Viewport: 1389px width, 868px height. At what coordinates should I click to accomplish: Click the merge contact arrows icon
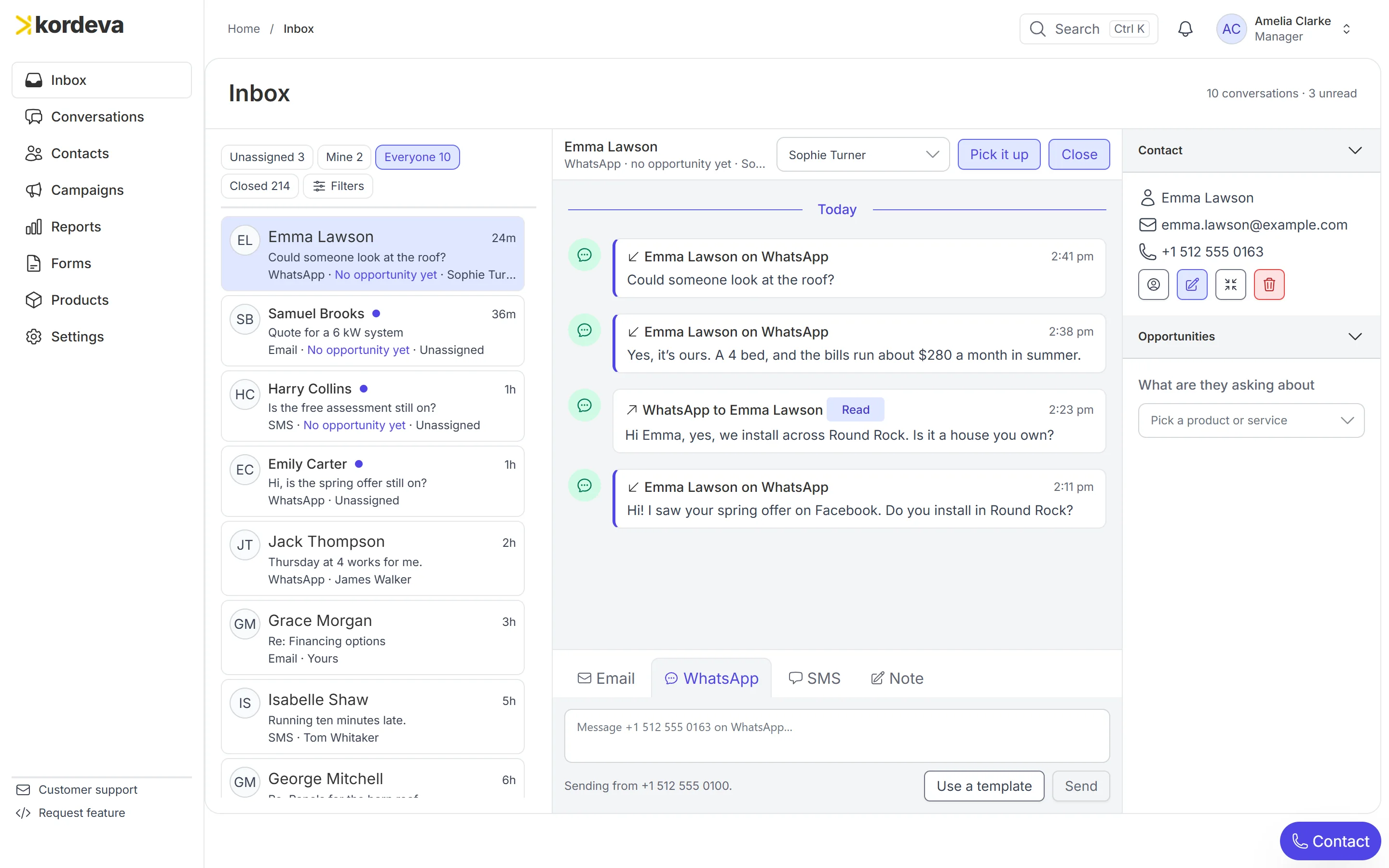1230,284
